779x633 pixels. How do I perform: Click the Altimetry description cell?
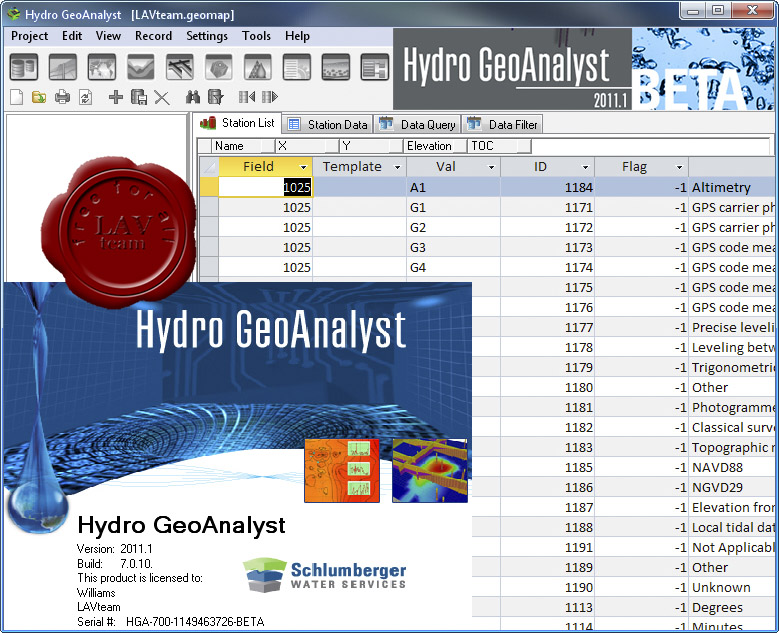point(733,187)
